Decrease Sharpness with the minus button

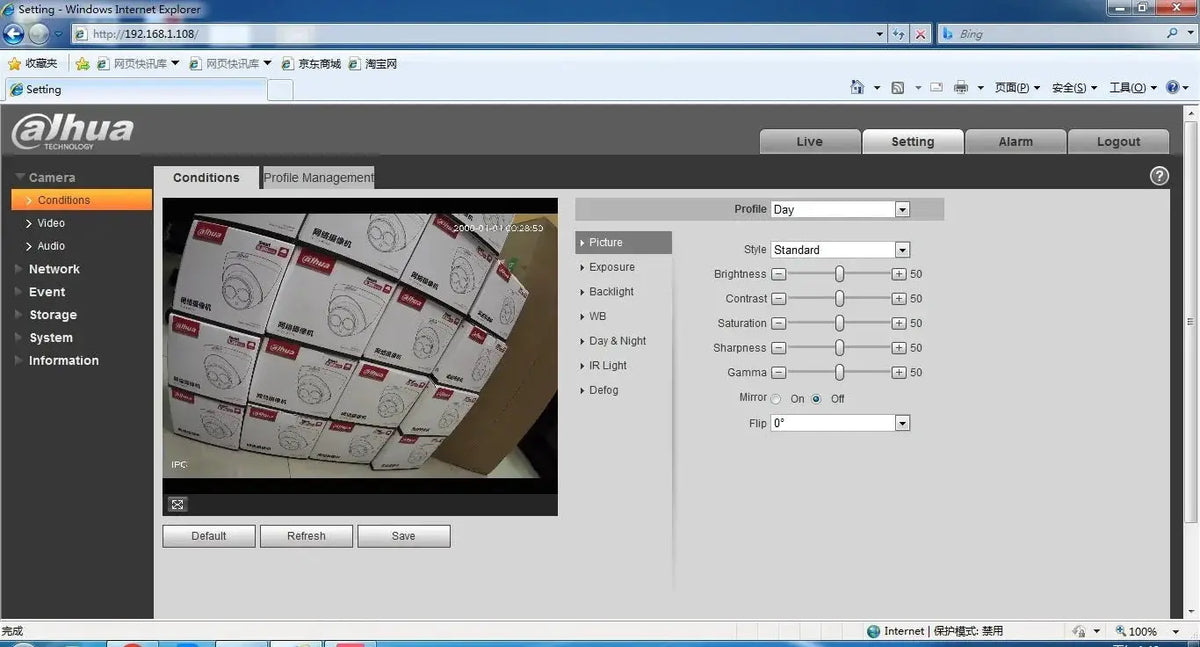tap(779, 348)
